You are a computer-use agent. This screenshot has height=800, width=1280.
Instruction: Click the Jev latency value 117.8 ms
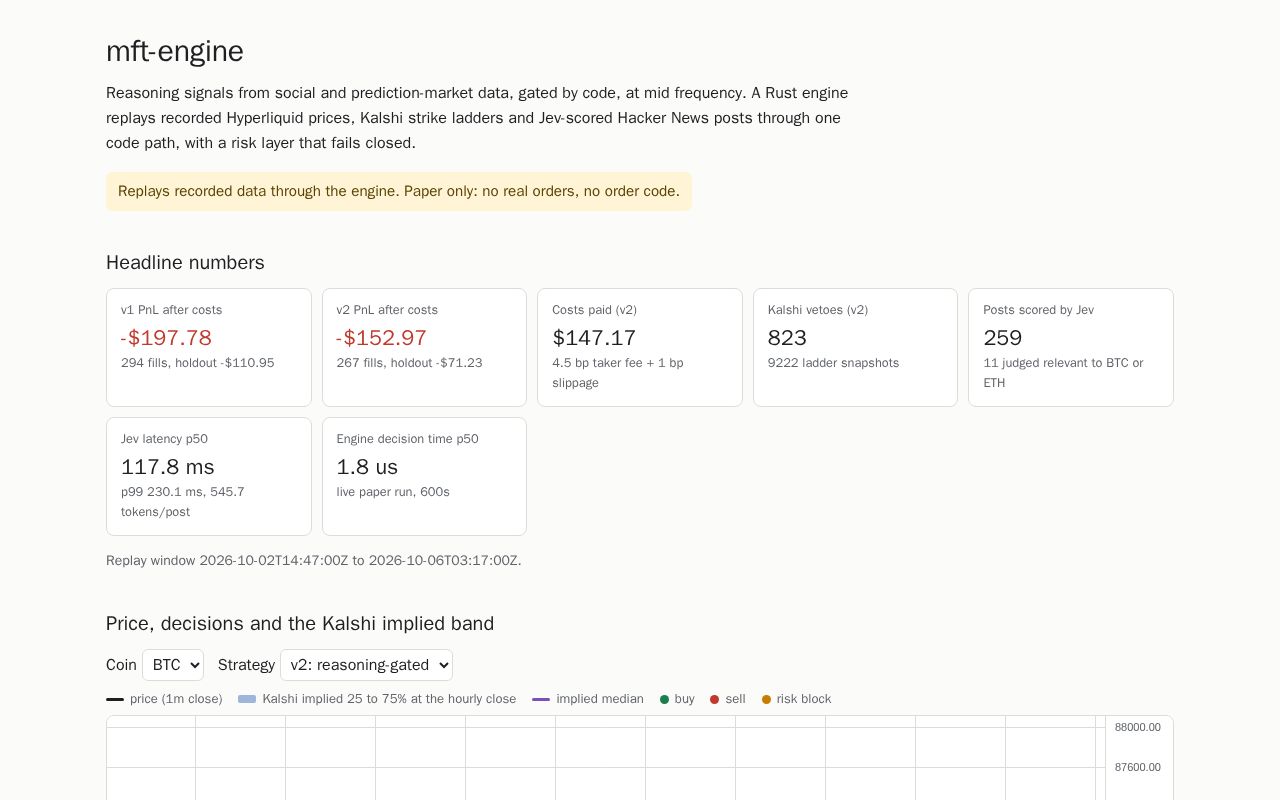click(x=168, y=467)
